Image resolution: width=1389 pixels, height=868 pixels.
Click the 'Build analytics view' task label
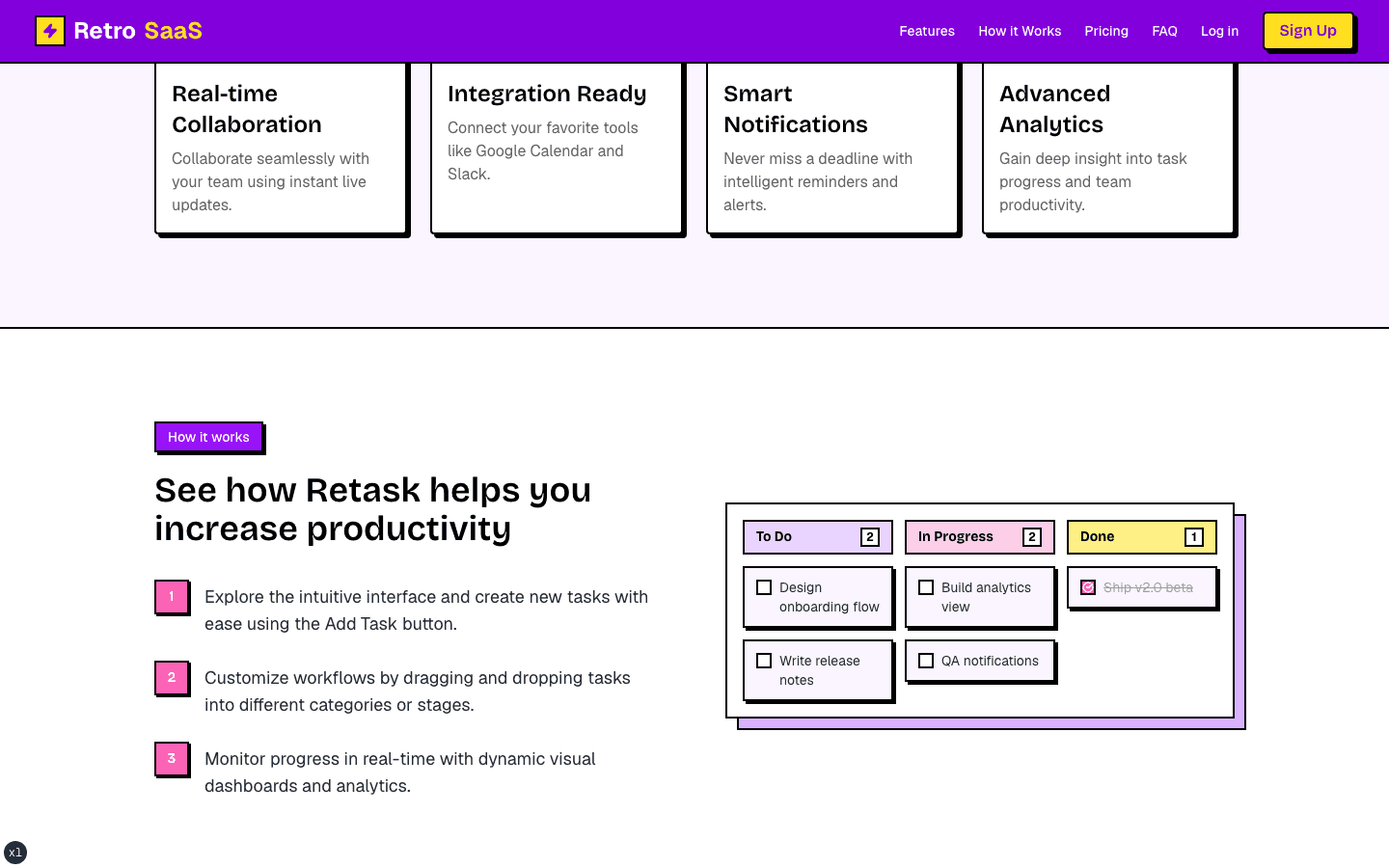tap(986, 597)
